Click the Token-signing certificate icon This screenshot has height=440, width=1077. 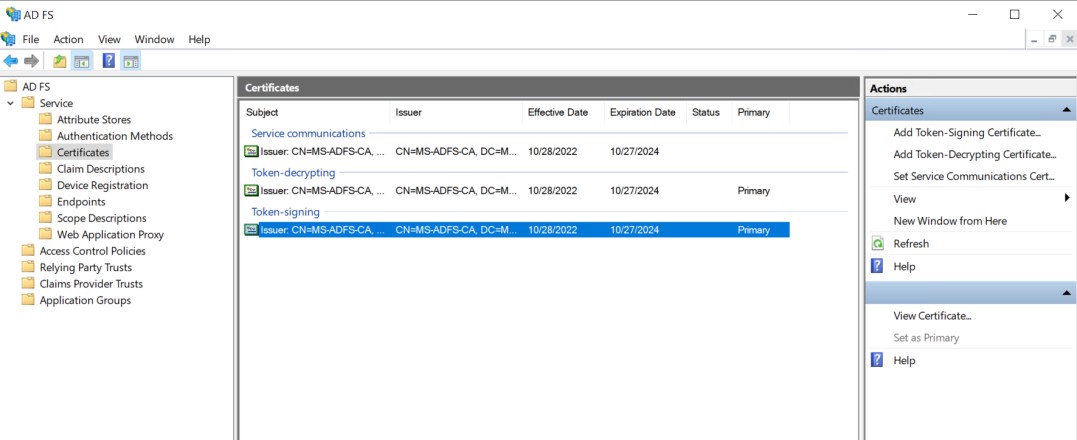pos(251,229)
